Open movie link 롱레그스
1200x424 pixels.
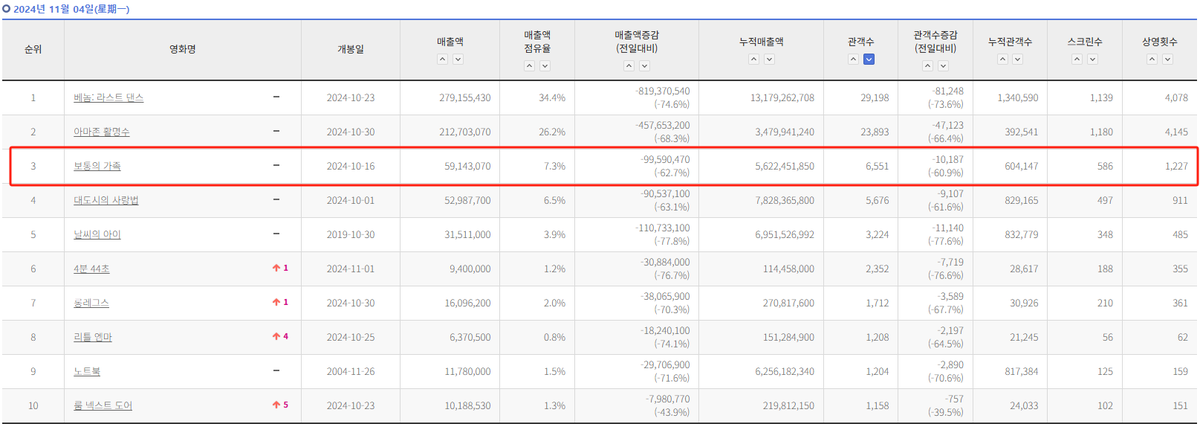pos(92,303)
